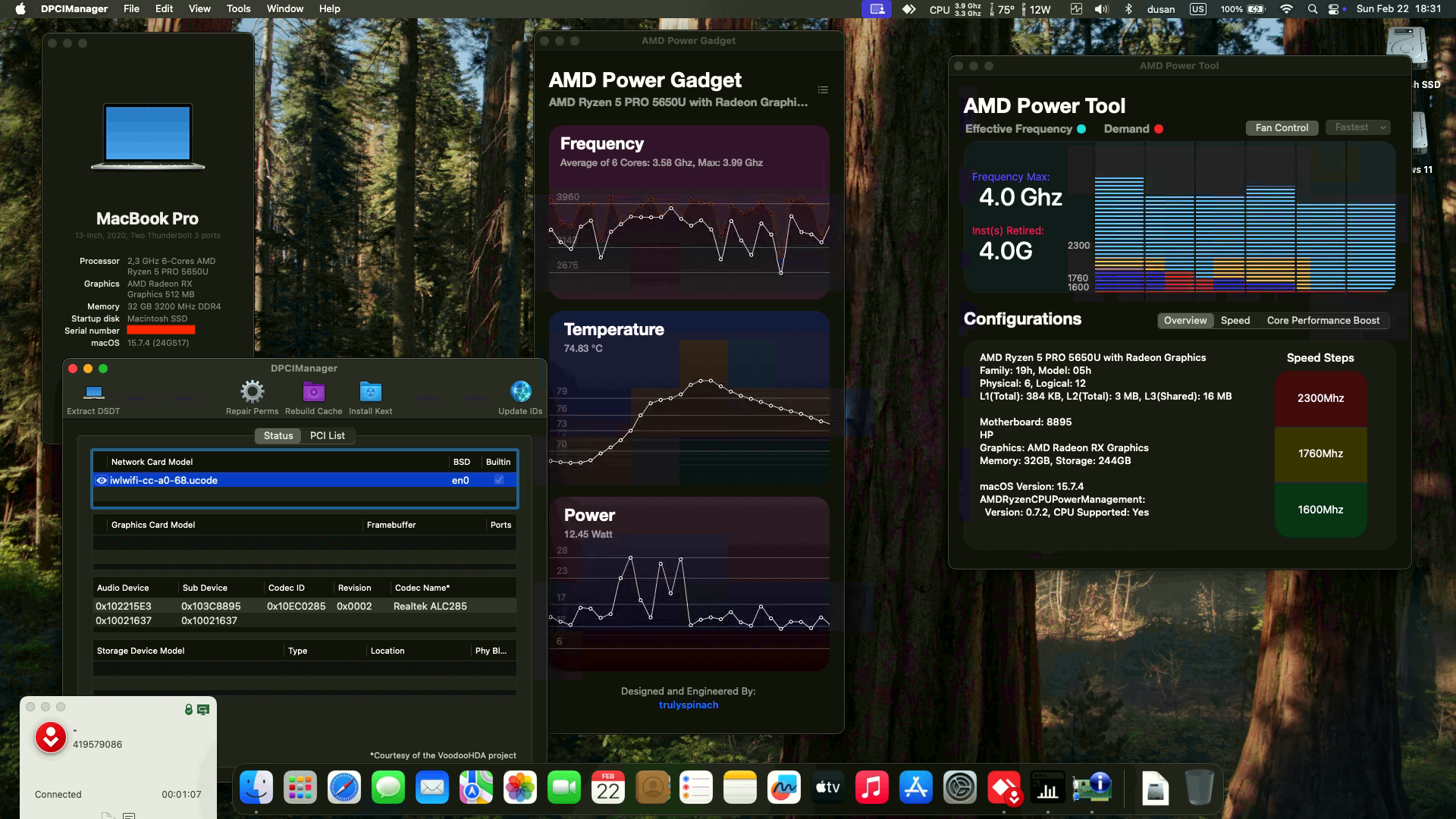This screenshot has height=819, width=1456.
Task: Open CPU frequency menu bar item
Action: [x=955, y=9]
